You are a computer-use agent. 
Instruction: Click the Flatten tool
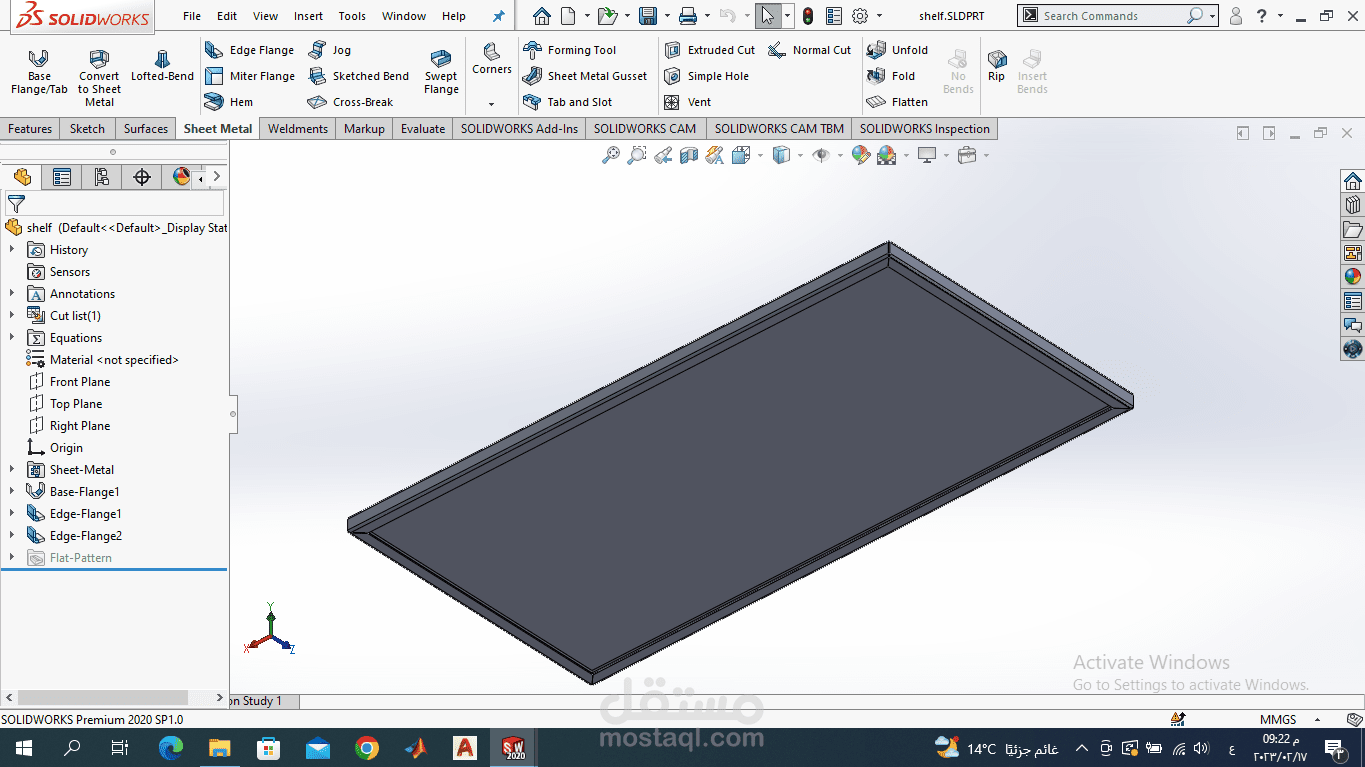(x=898, y=102)
